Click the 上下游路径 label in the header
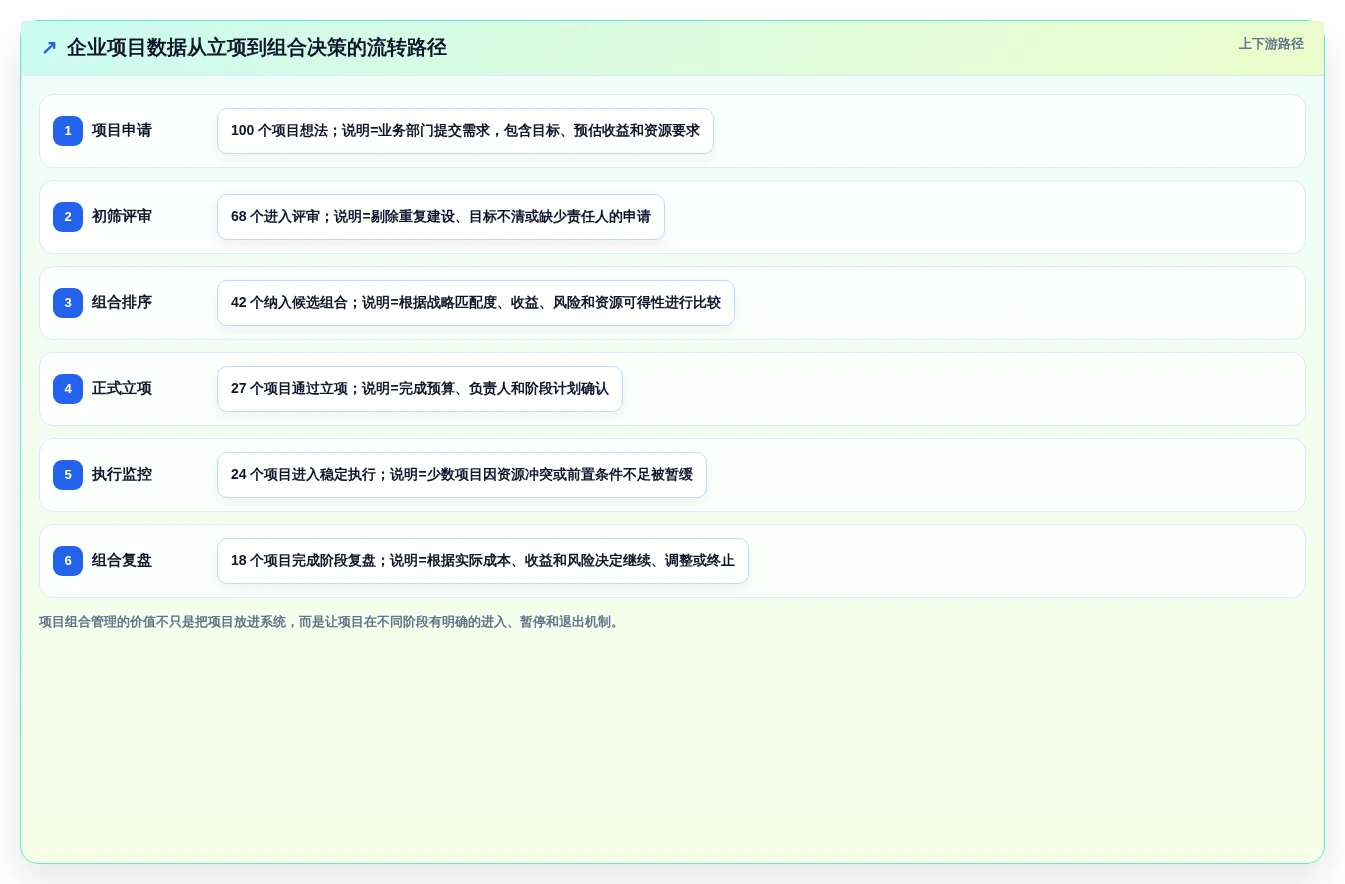 (1271, 44)
